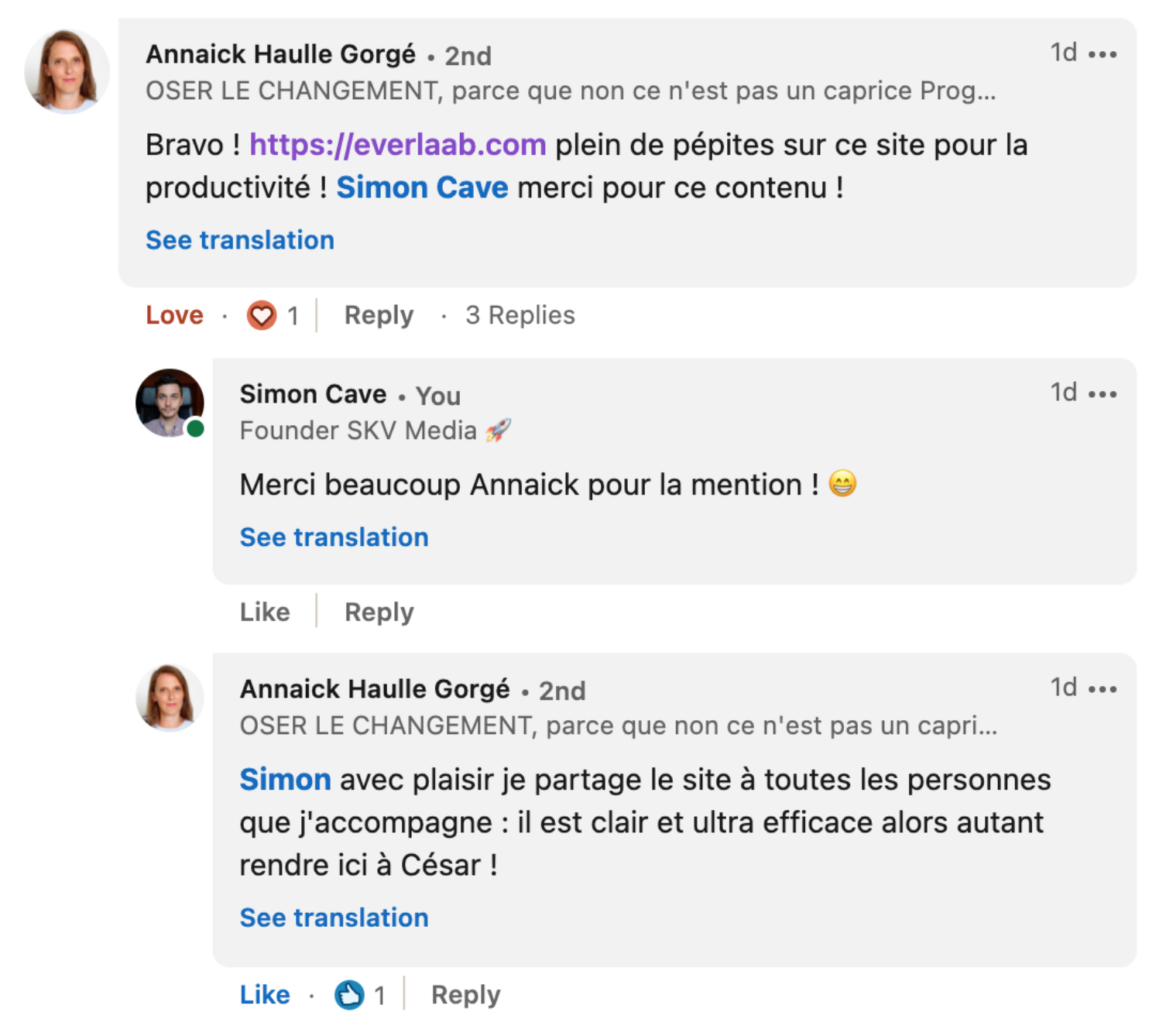The height and width of the screenshot is (1036, 1166).
Task: Open three-dot menu on Simon Cave's reply
Action: [x=1102, y=394]
